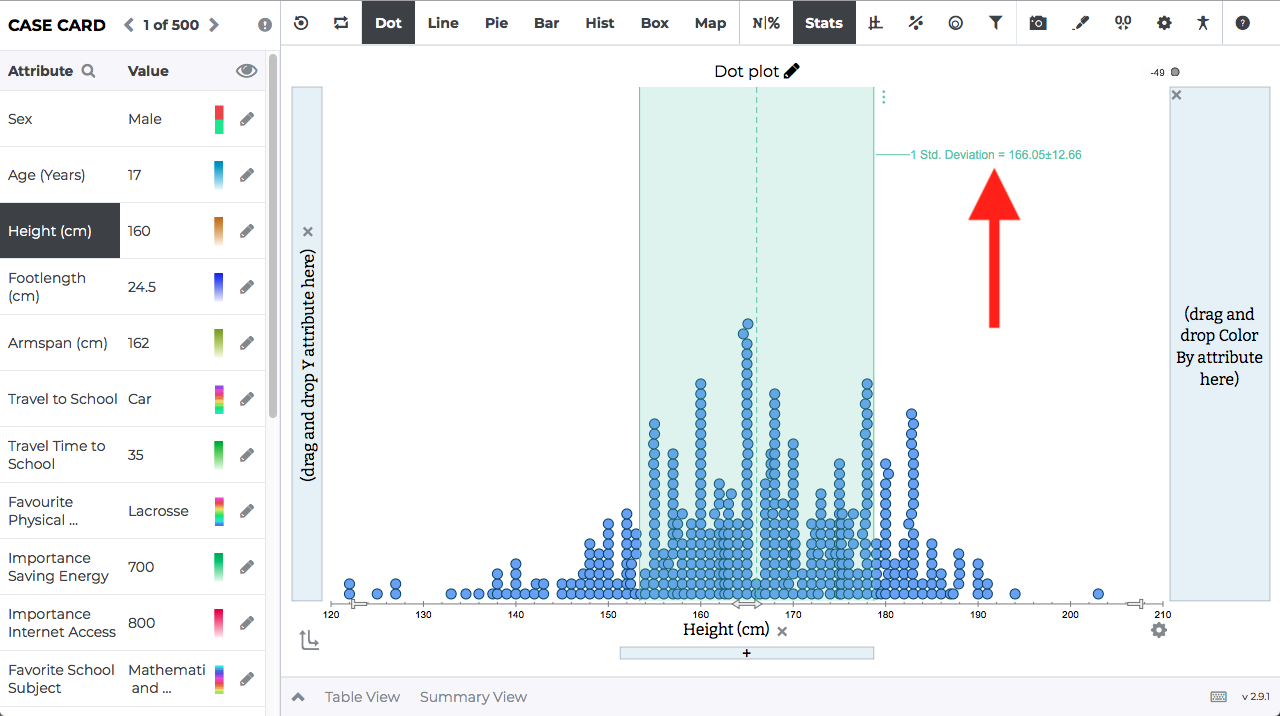Edit Sex attribute with pencil icon
The image size is (1280, 716).
point(247,119)
